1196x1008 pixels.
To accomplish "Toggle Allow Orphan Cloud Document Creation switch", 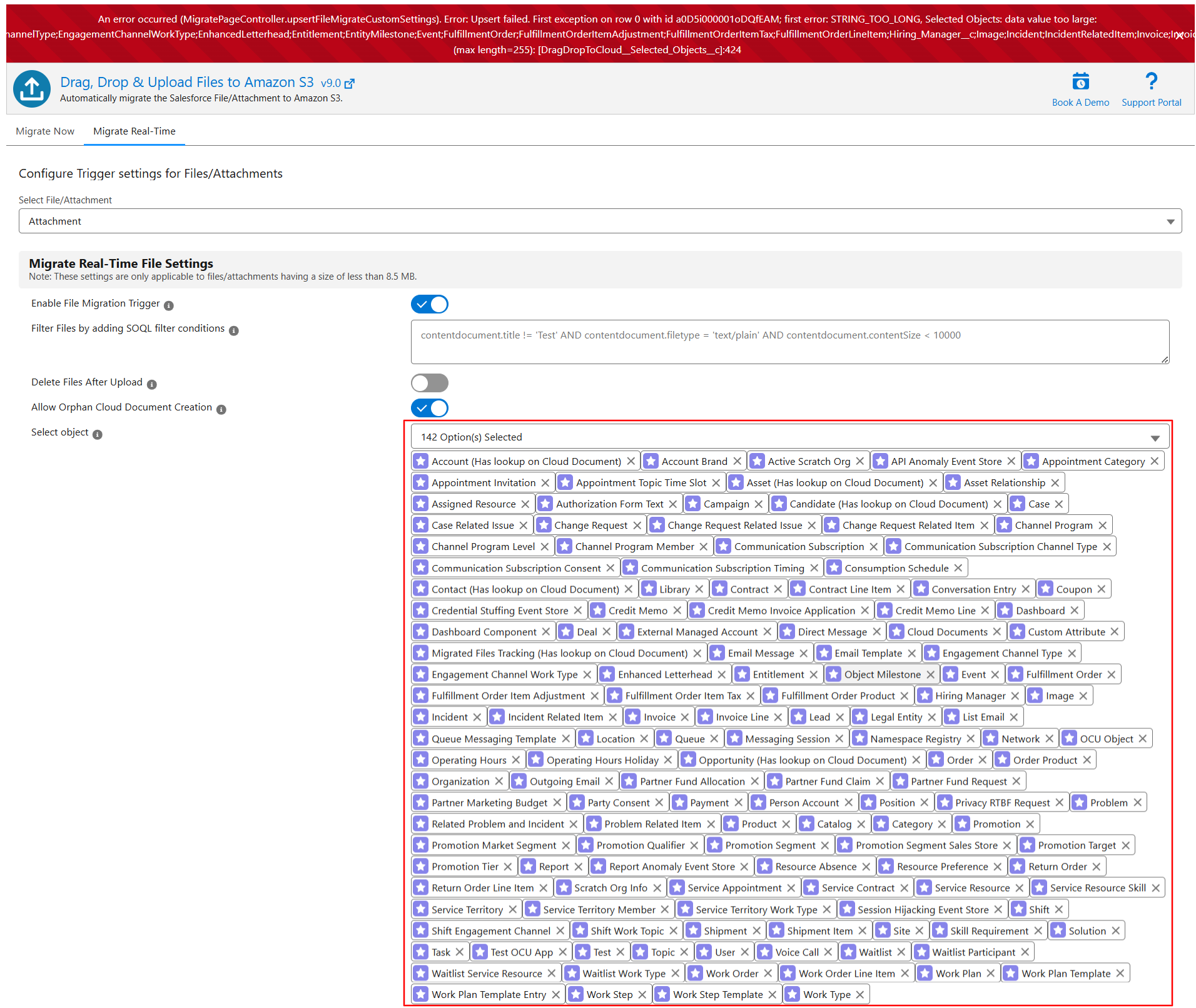I will pos(430,408).
